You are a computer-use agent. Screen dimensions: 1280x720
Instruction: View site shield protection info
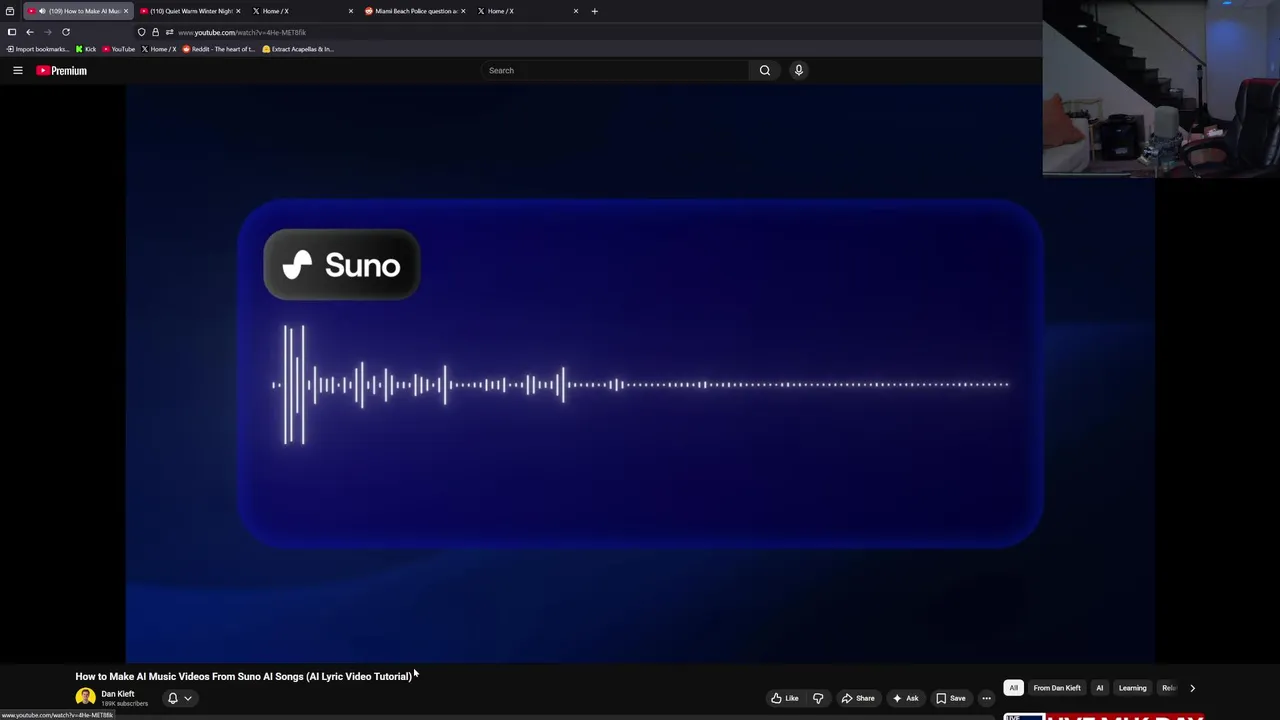(x=141, y=32)
